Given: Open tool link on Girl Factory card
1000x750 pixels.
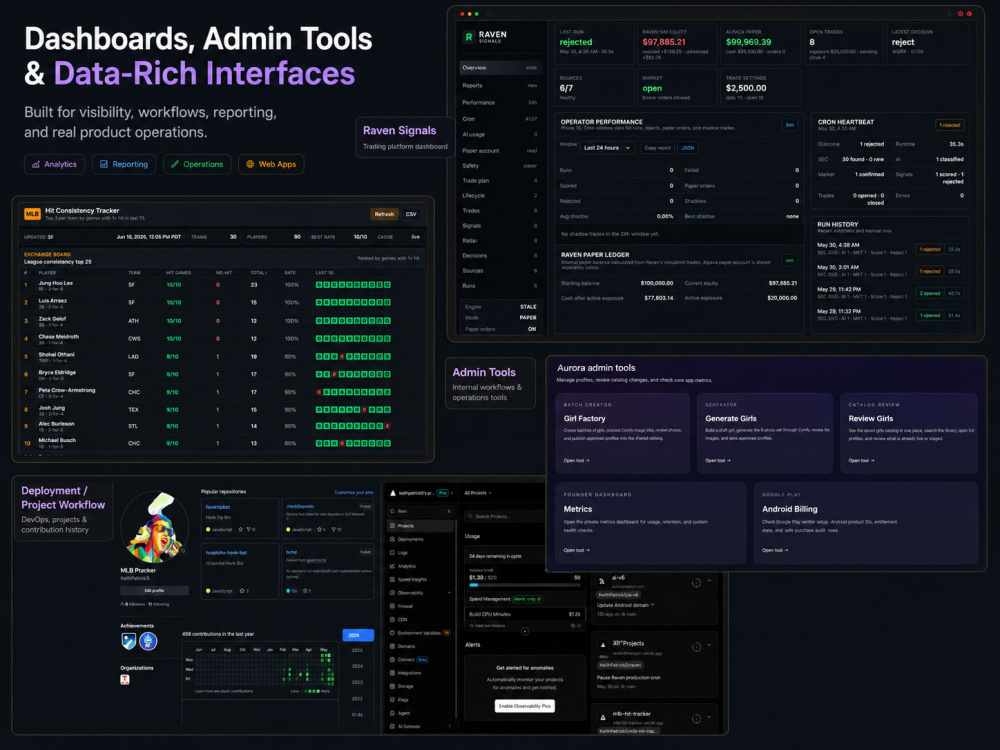Looking at the screenshot, I should coord(577,460).
